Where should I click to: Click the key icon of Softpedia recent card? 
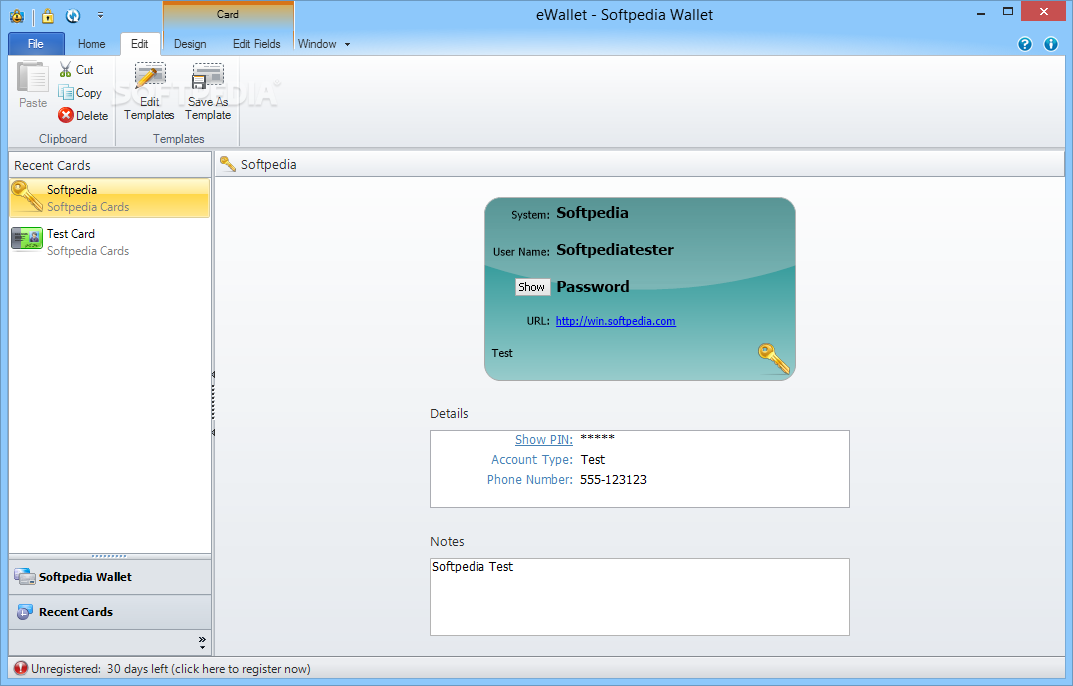(x=27, y=196)
